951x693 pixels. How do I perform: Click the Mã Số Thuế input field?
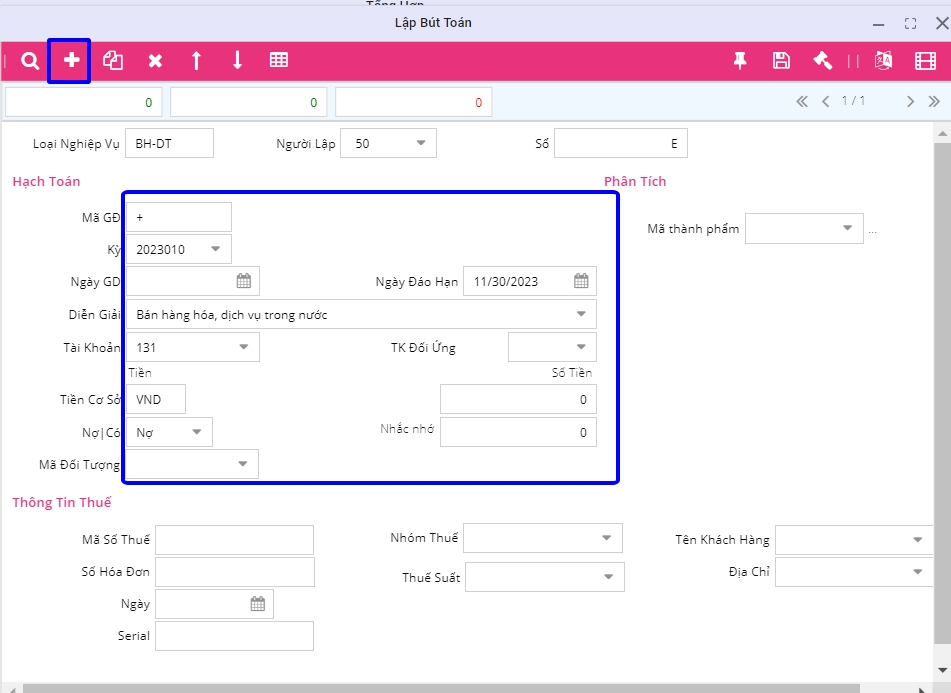[x=234, y=540]
